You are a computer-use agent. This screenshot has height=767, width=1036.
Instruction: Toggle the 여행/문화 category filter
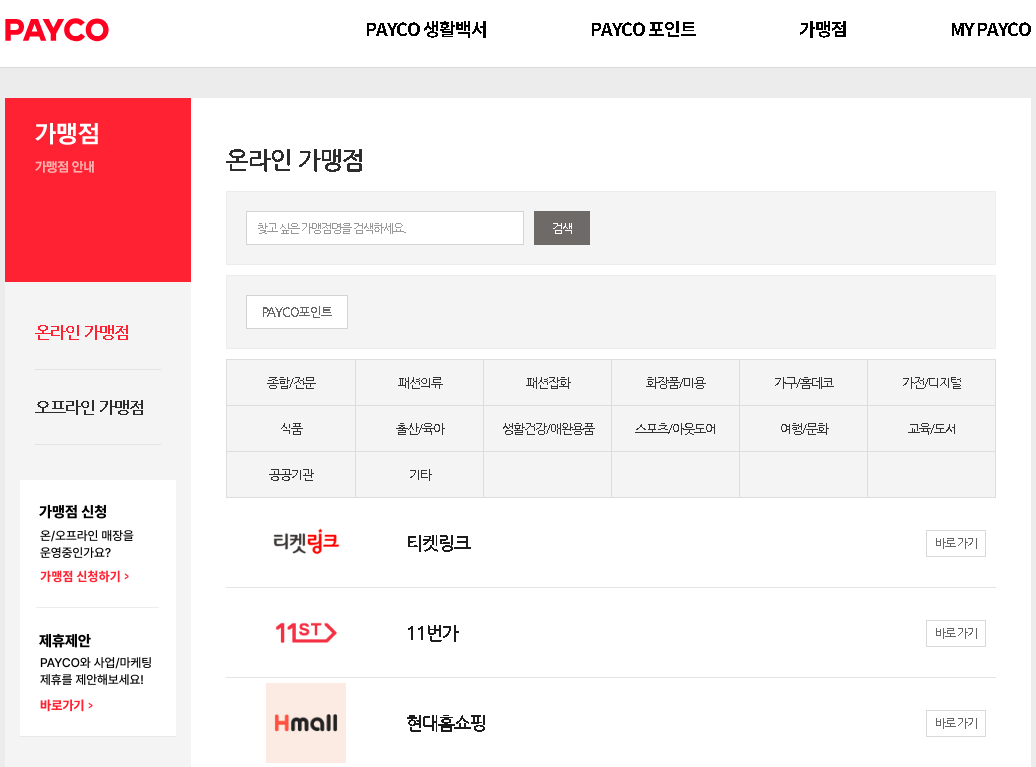point(803,428)
